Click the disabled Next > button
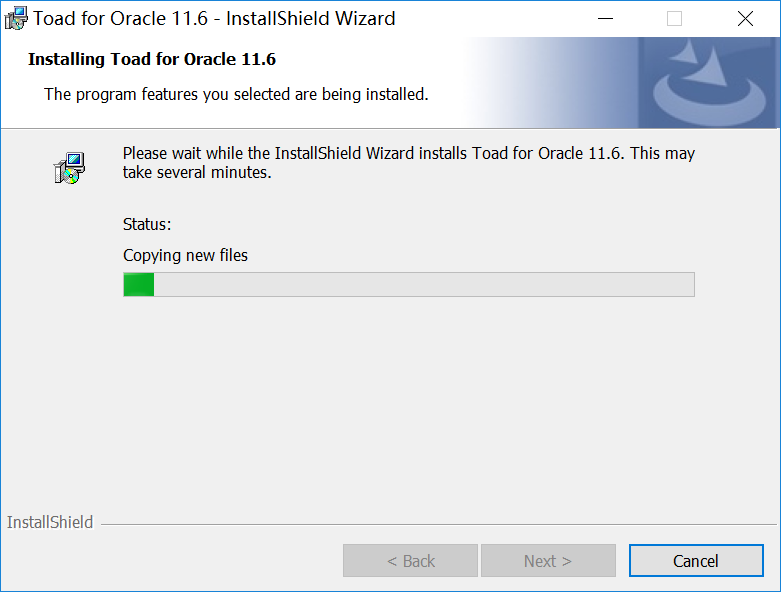781x592 pixels. pyautogui.click(x=548, y=561)
